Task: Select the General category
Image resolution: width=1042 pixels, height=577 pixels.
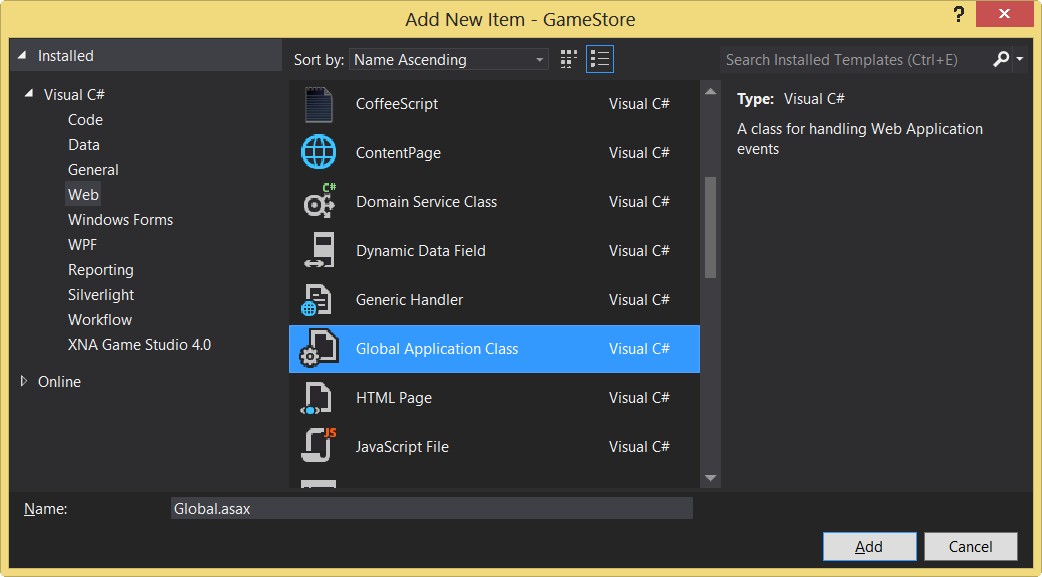Action: click(x=93, y=170)
